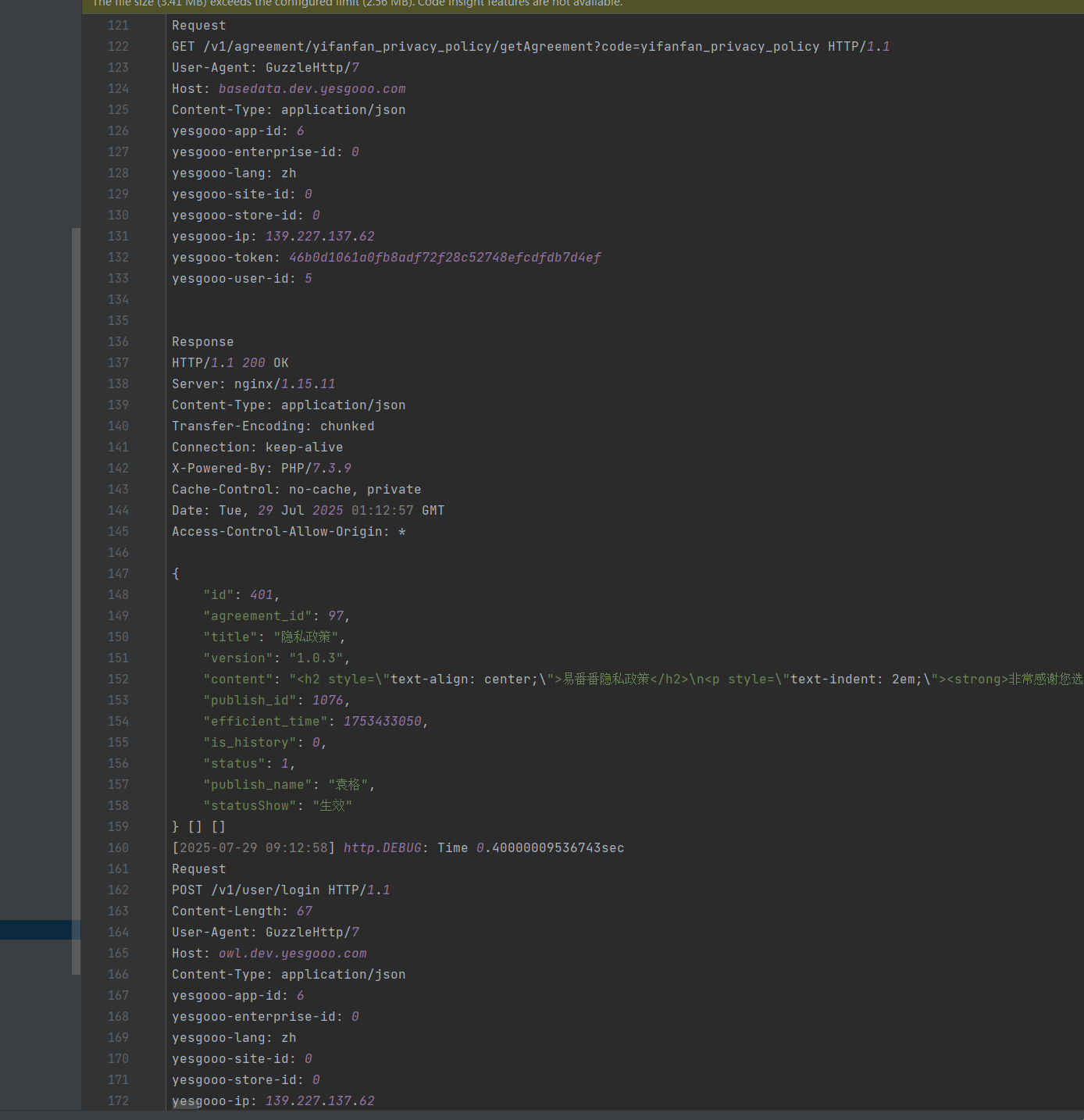The width and height of the screenshot is (1084, 1120).
Task: Click the '"is_history": 0' entry
Action: pos(266,743)
